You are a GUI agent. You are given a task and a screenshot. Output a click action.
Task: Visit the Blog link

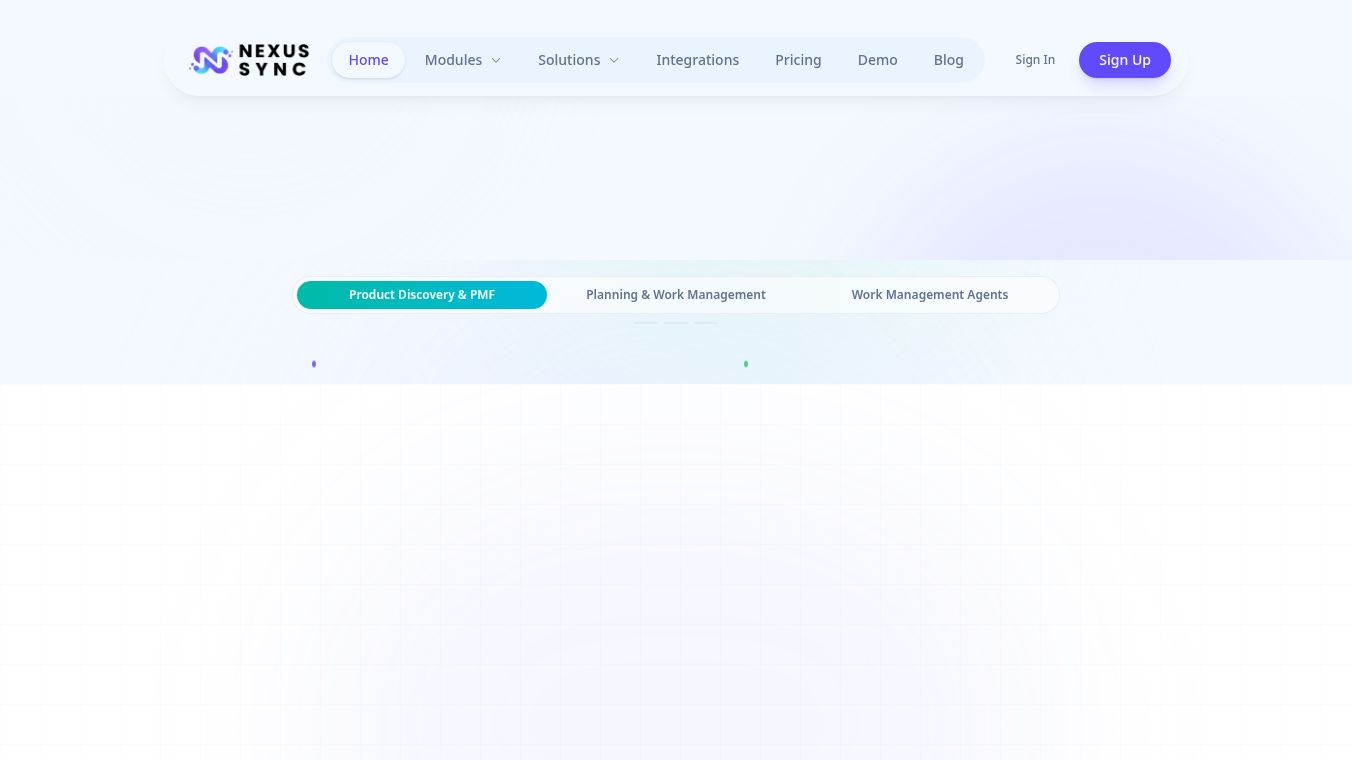tap(948, 60)
